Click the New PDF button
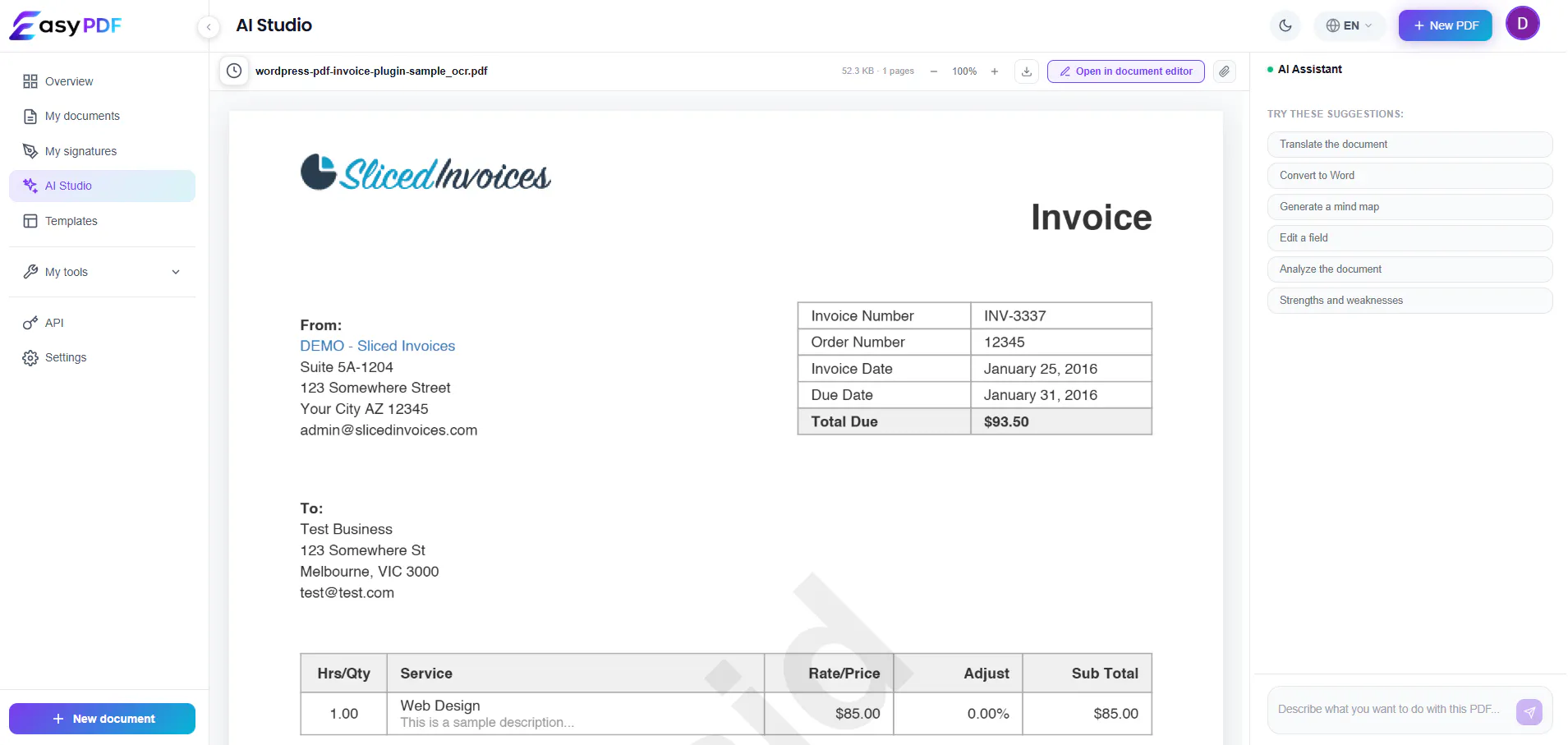This screenshot has height=745, width=1568. point(1446,25)
